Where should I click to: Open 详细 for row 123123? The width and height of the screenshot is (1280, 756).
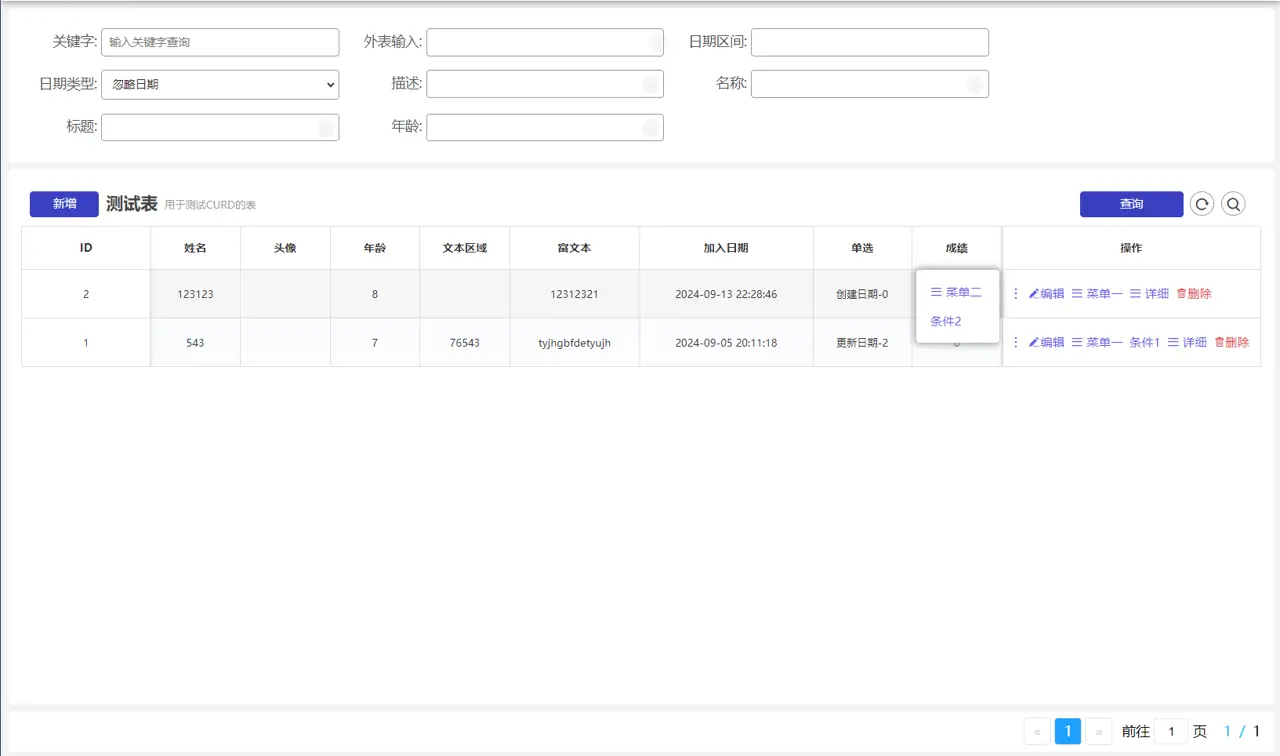[x=1149, y=294]
